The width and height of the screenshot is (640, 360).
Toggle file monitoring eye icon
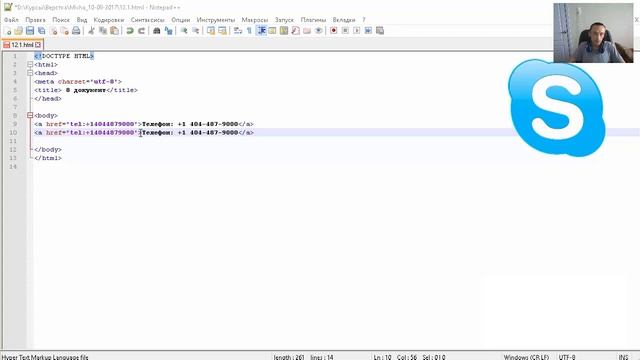(x=318, y=31)
